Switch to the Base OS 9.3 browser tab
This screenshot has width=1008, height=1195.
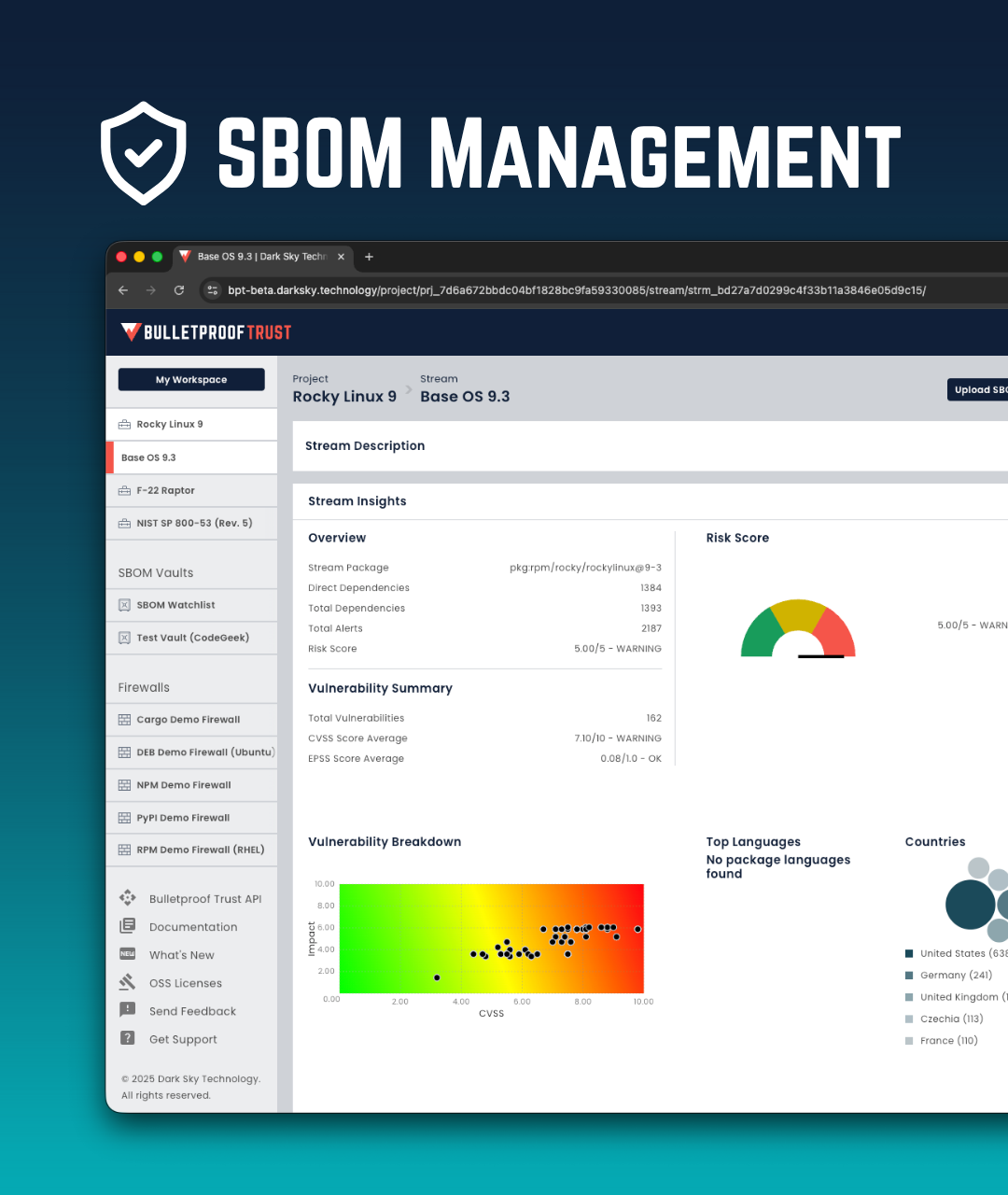[261, 257]
